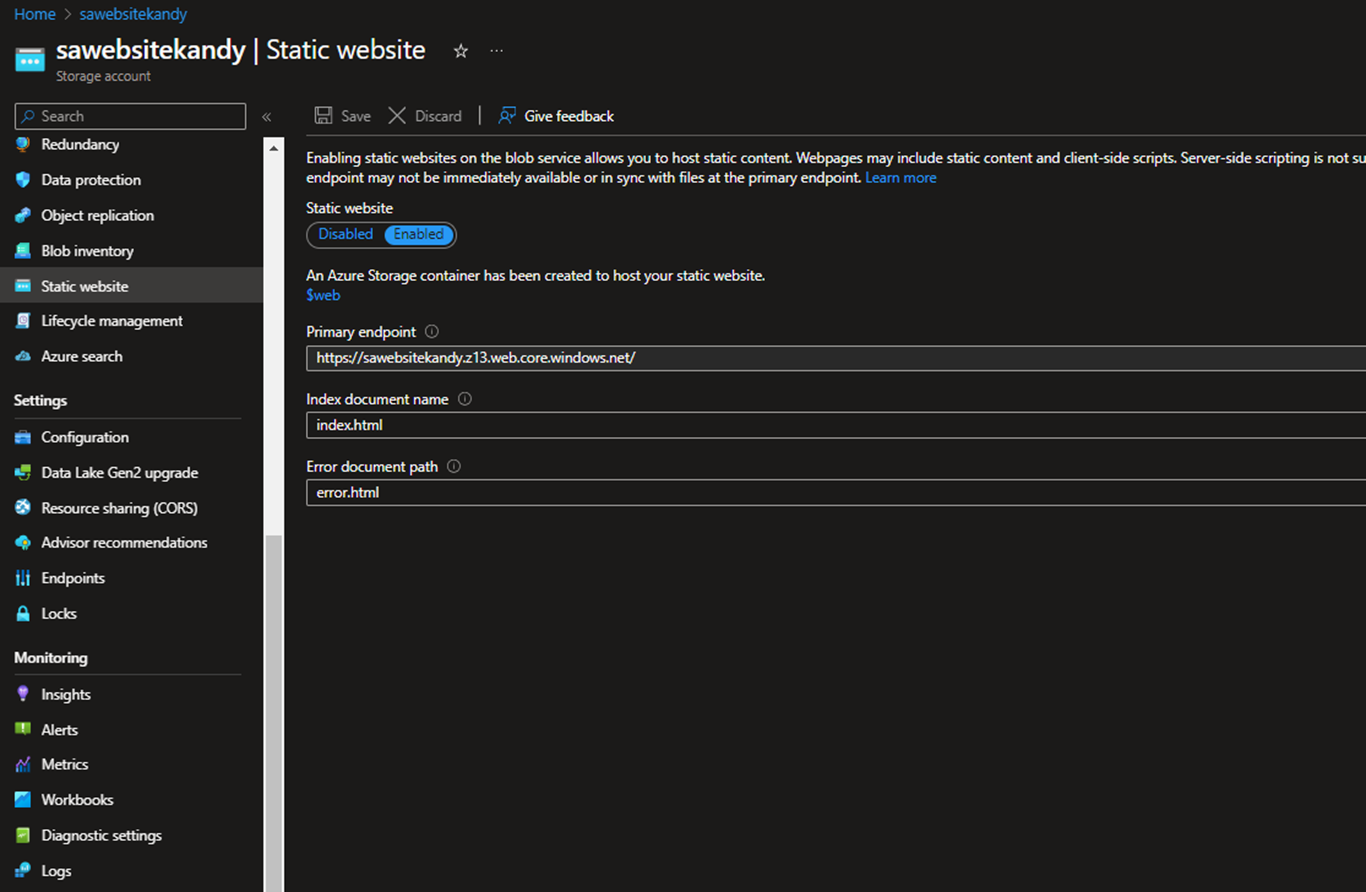Click the Error document path field
The image size is (1366, 892).
(x=836, y=492)
